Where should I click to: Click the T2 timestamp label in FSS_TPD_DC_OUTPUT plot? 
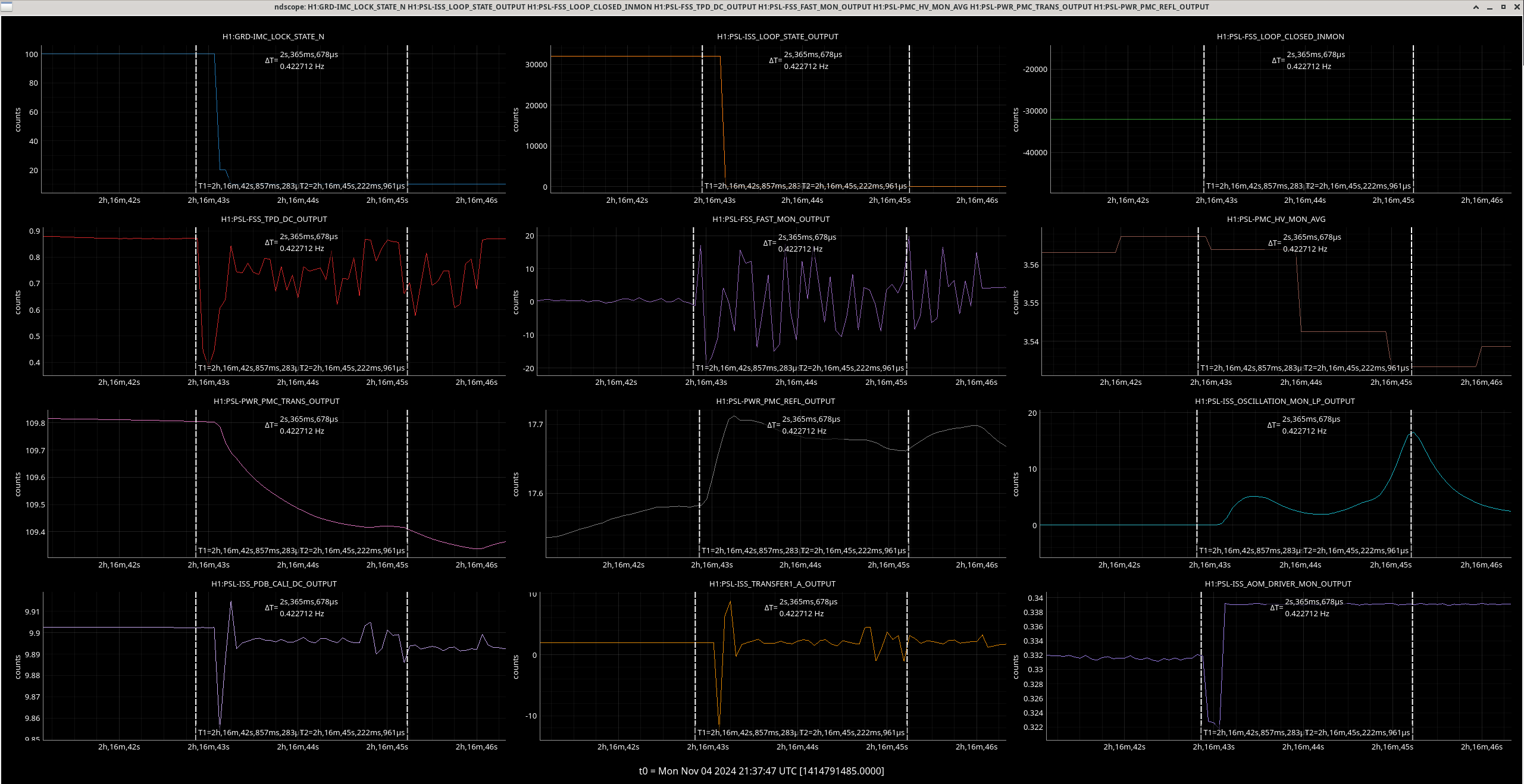[352, 368]
